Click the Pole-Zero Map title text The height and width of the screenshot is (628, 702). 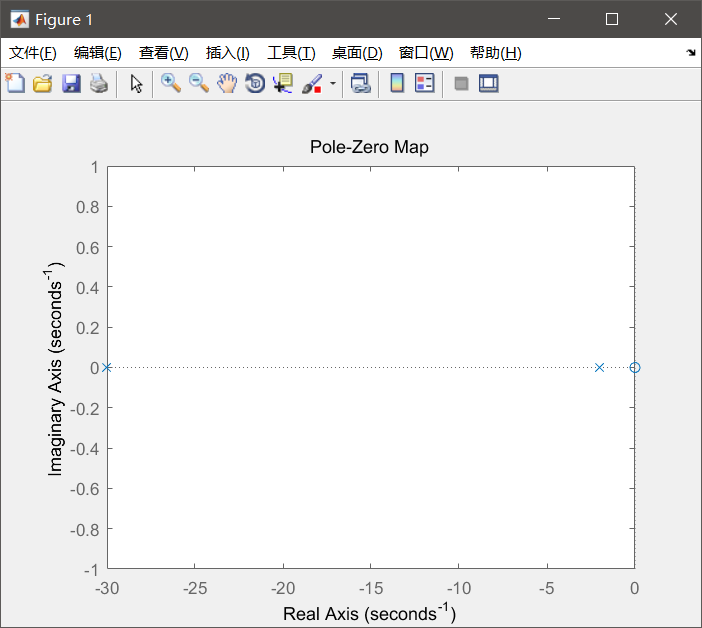pyautogui.click(x=369, y=147)
